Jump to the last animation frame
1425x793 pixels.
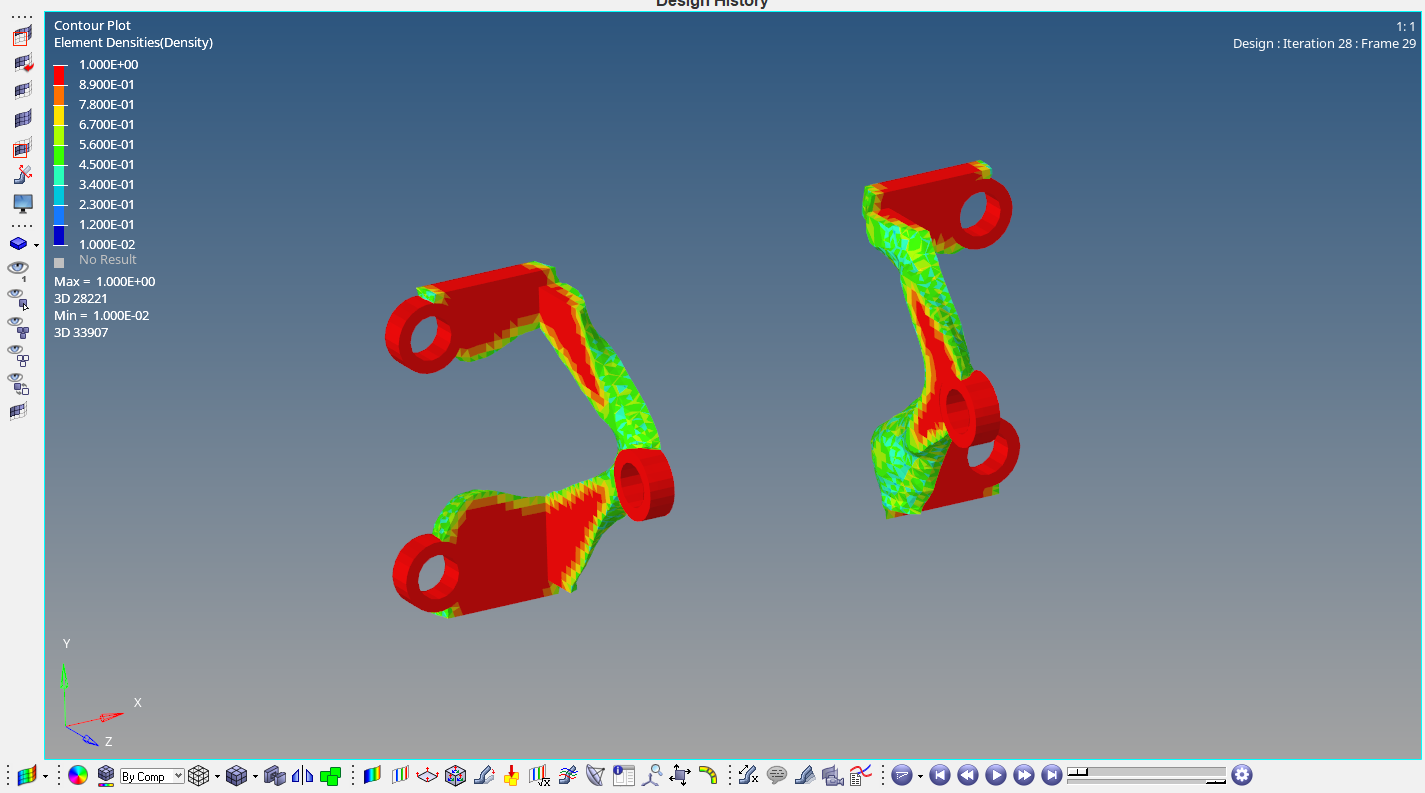click(x=1051, y=775)
